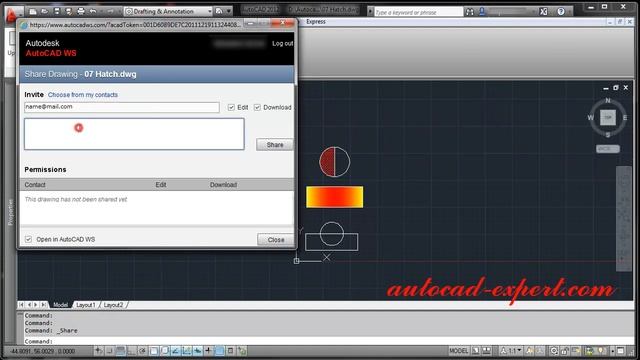Select the Model layout tab
The height and width of the screenshot is (360, 640).
(x=60, y=305)
